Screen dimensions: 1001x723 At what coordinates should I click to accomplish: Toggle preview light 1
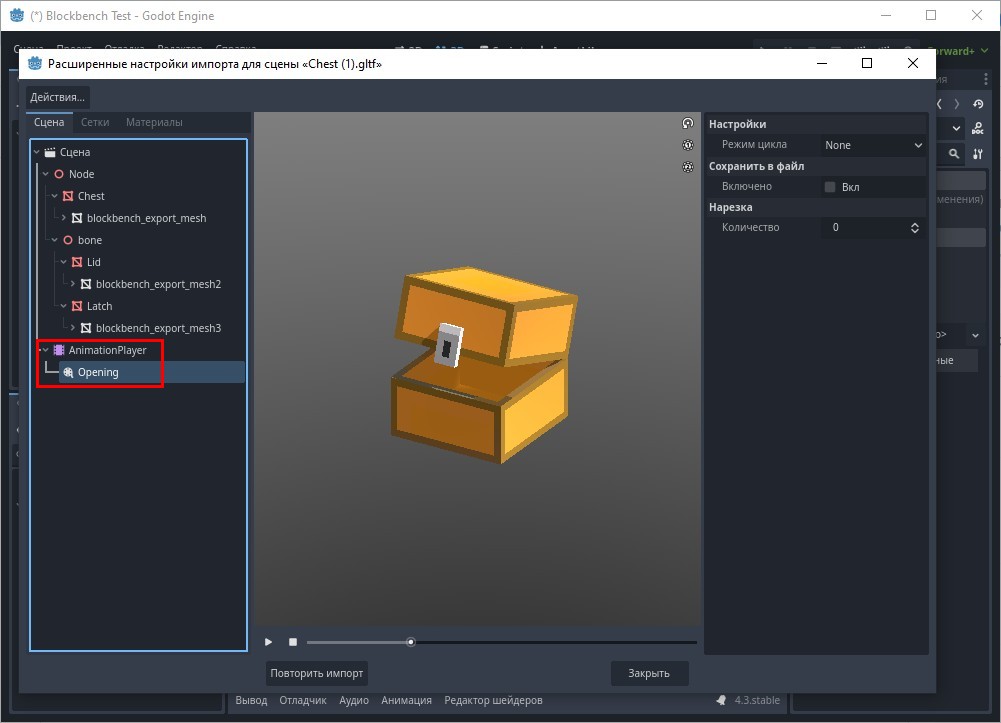(x=688, y=145)
